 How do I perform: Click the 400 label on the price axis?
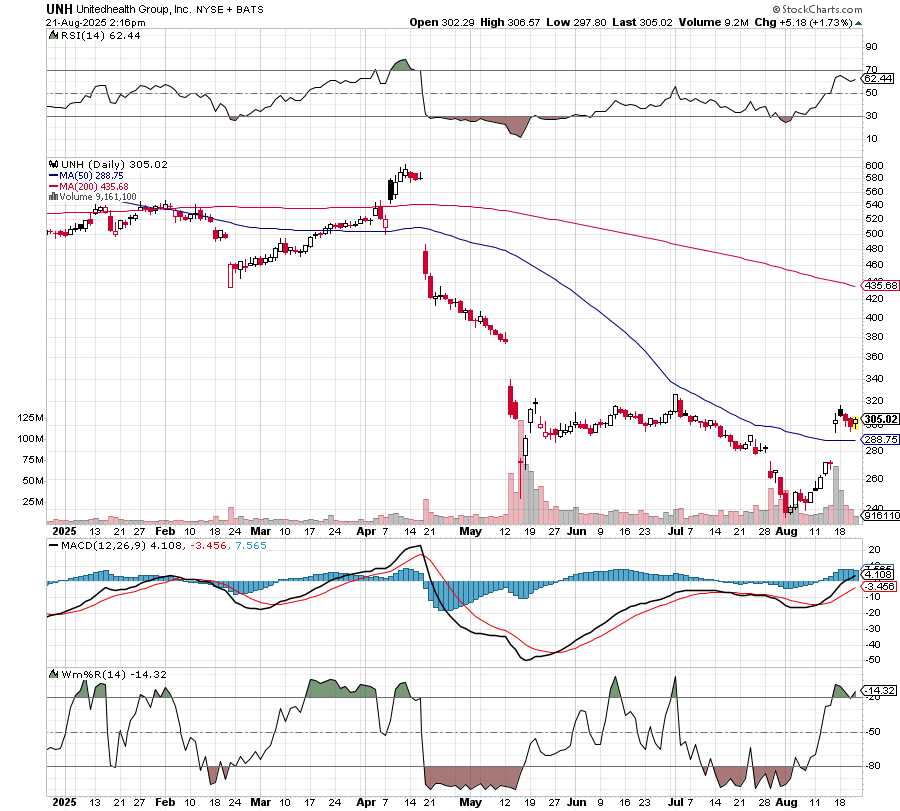(874, 317)
